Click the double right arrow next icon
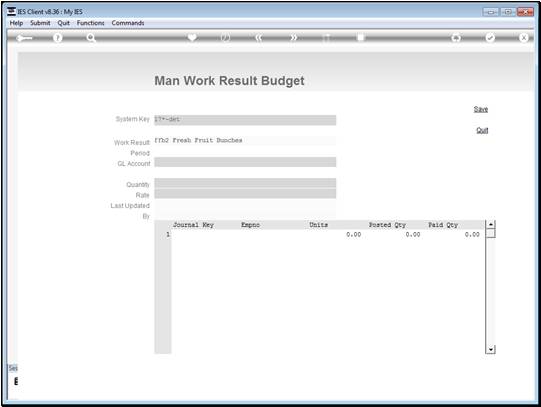Image resolution: width=541 pixels, height=407 pixels. (293, 38)
